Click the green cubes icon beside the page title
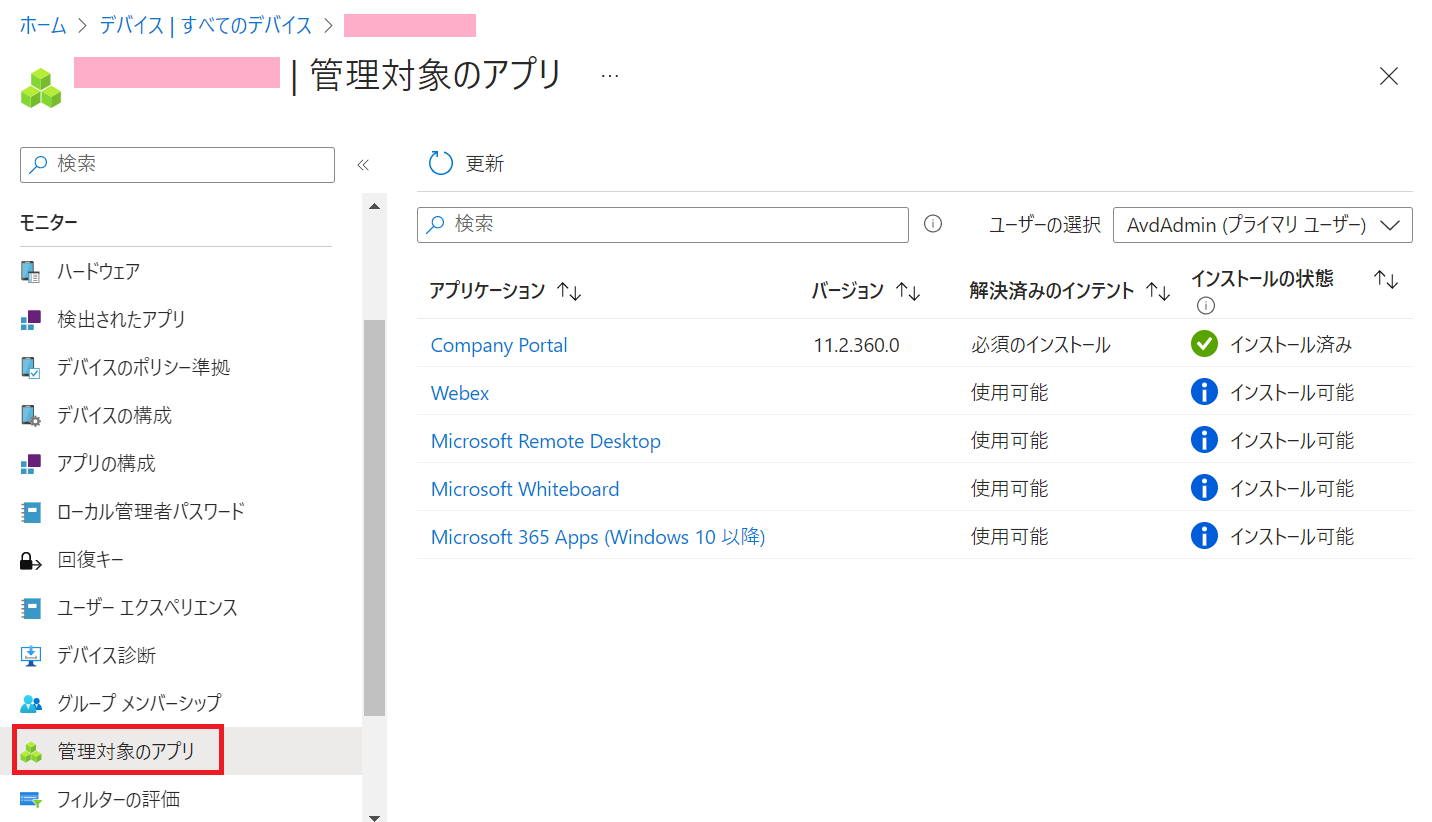 (41, 88)
